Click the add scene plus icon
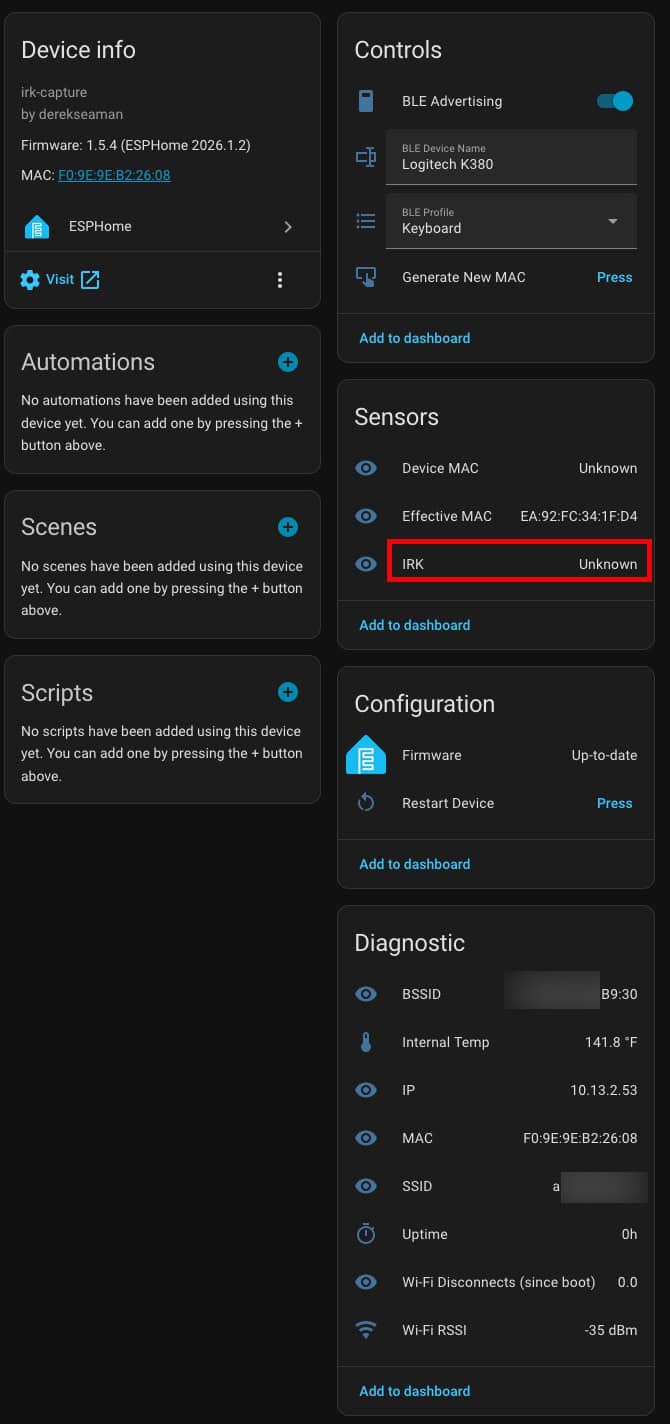 (x=288, y=527)
